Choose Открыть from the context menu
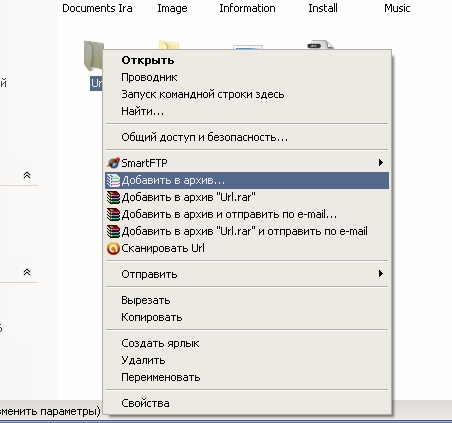This screenshot has width=452, height=423. tap(148, 60)
